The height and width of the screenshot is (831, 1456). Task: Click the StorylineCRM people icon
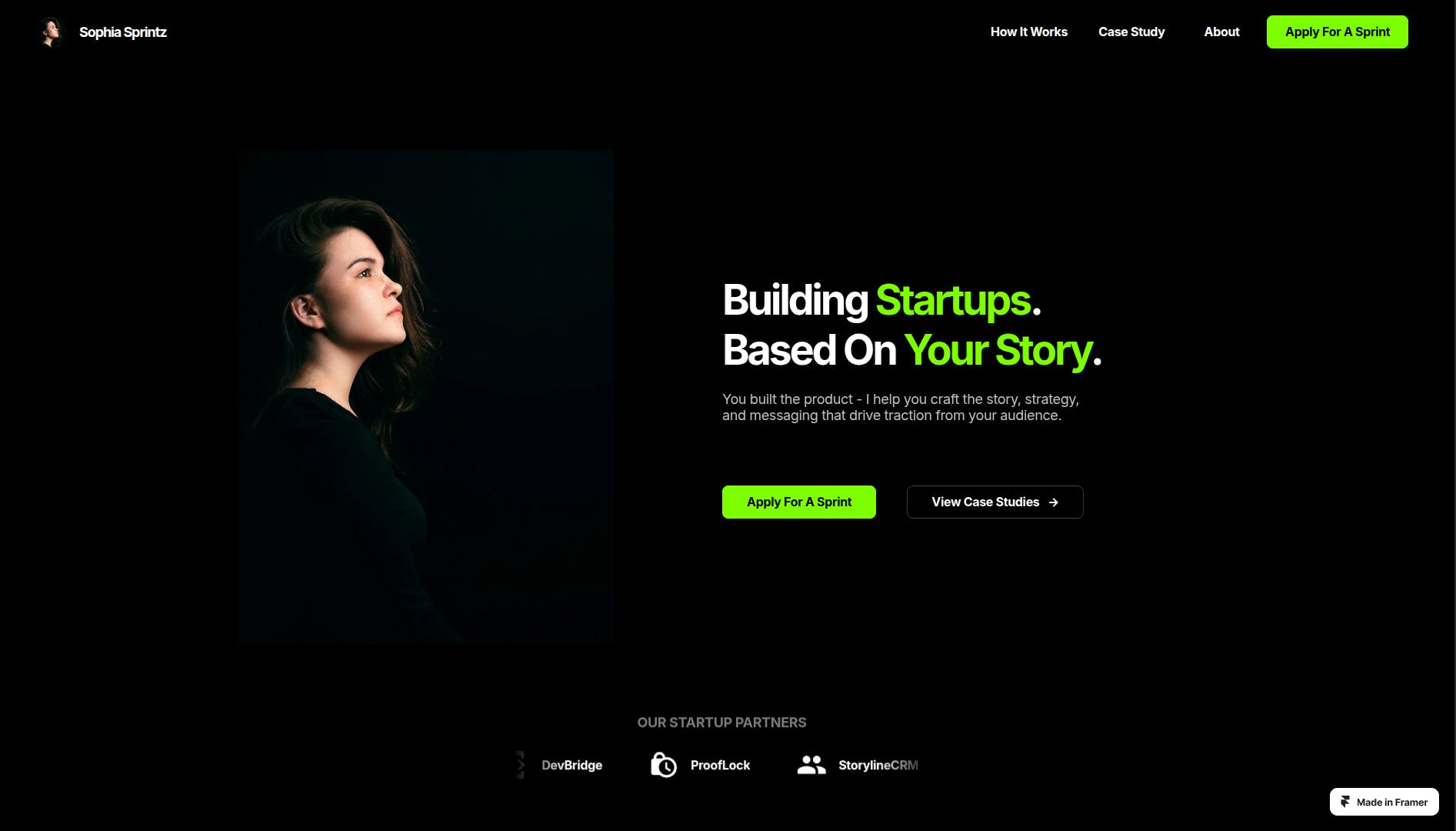pyautogui.click(x=811, y=765)
